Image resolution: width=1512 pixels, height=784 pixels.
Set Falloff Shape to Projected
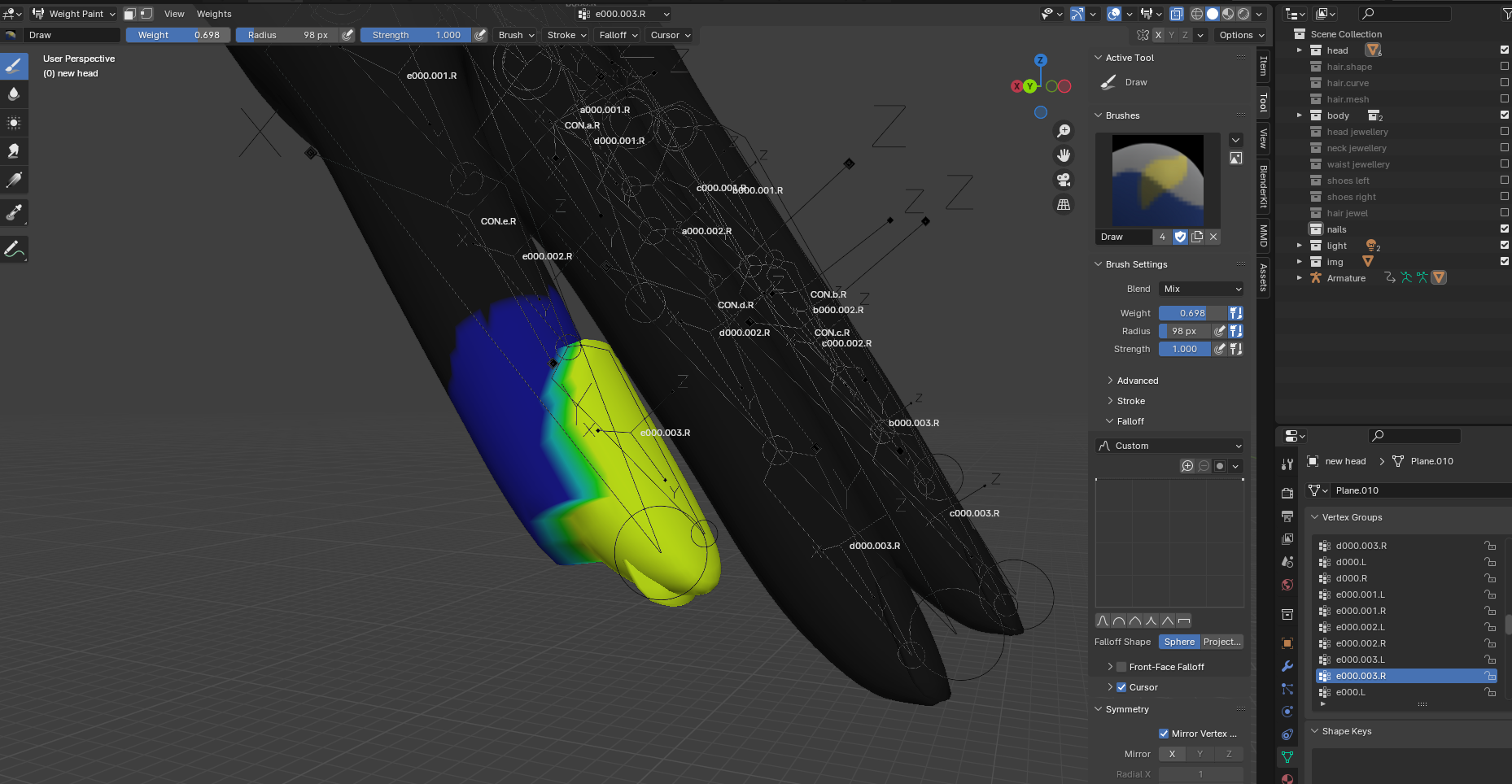(1222, 642)
